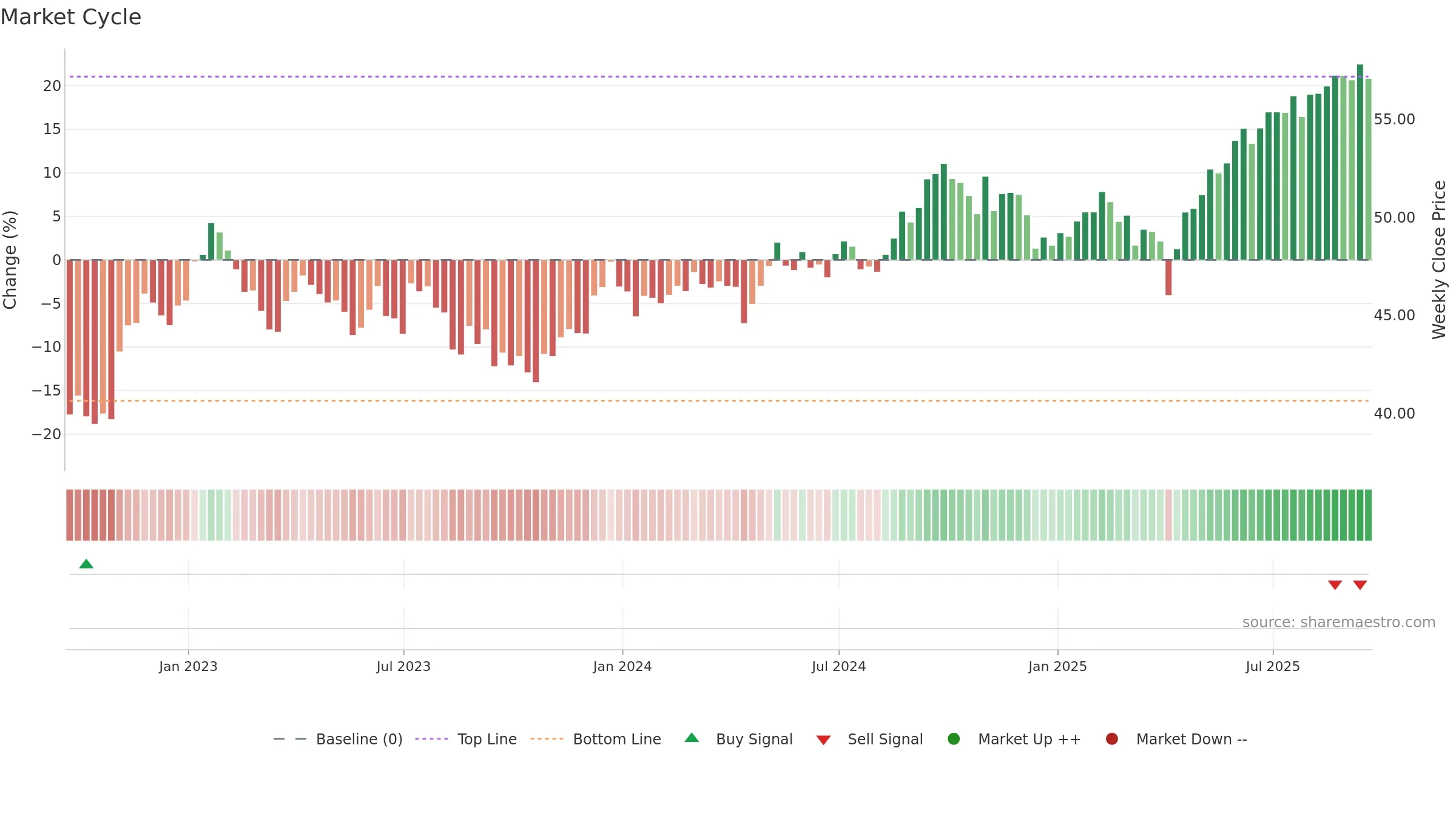Click the dark red Market Down circle icon

pos(1112,739)
